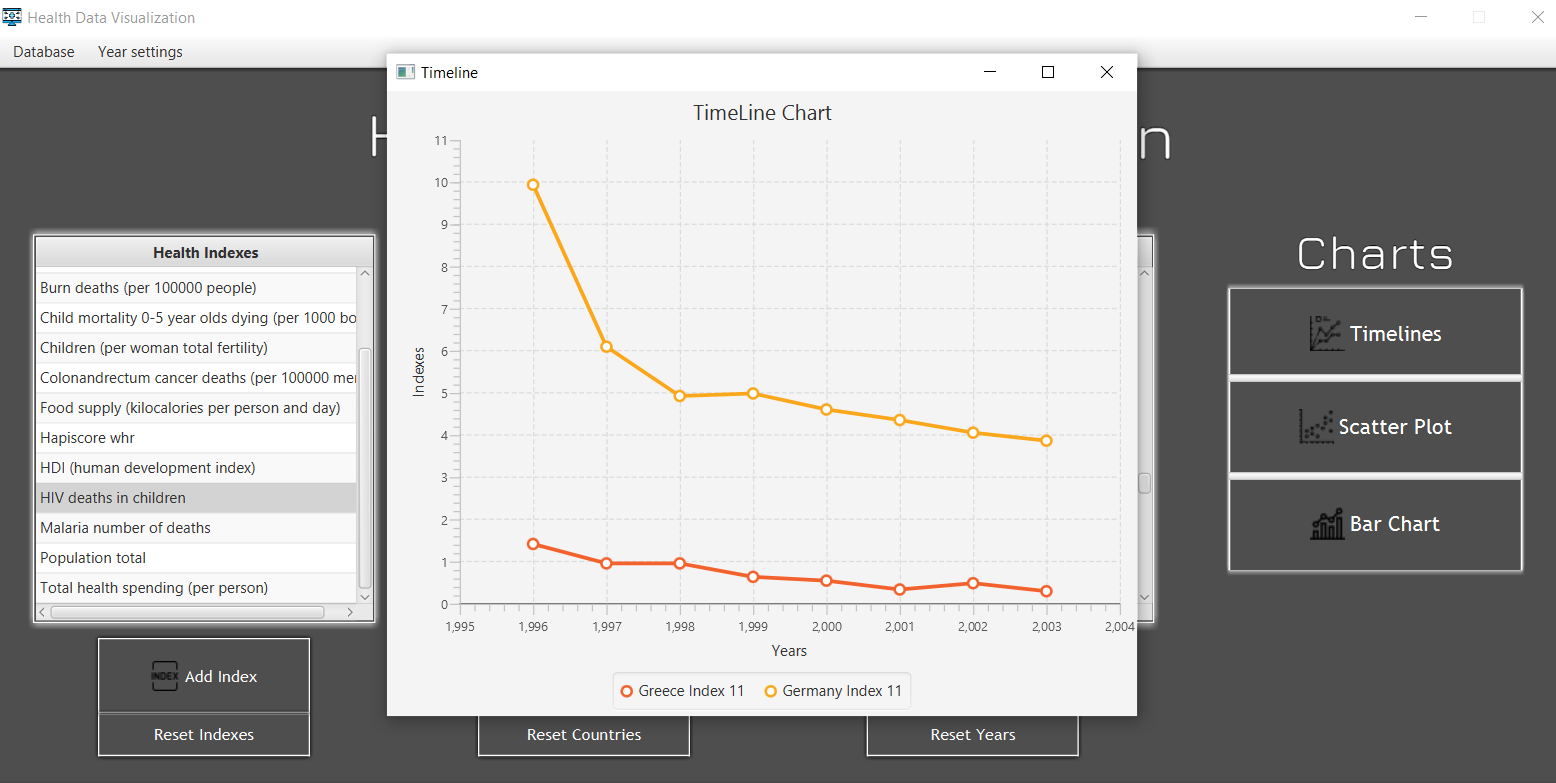Open the Bar Chart
This screenshot has height=783, width=1556.
(x=1375, y=523)
